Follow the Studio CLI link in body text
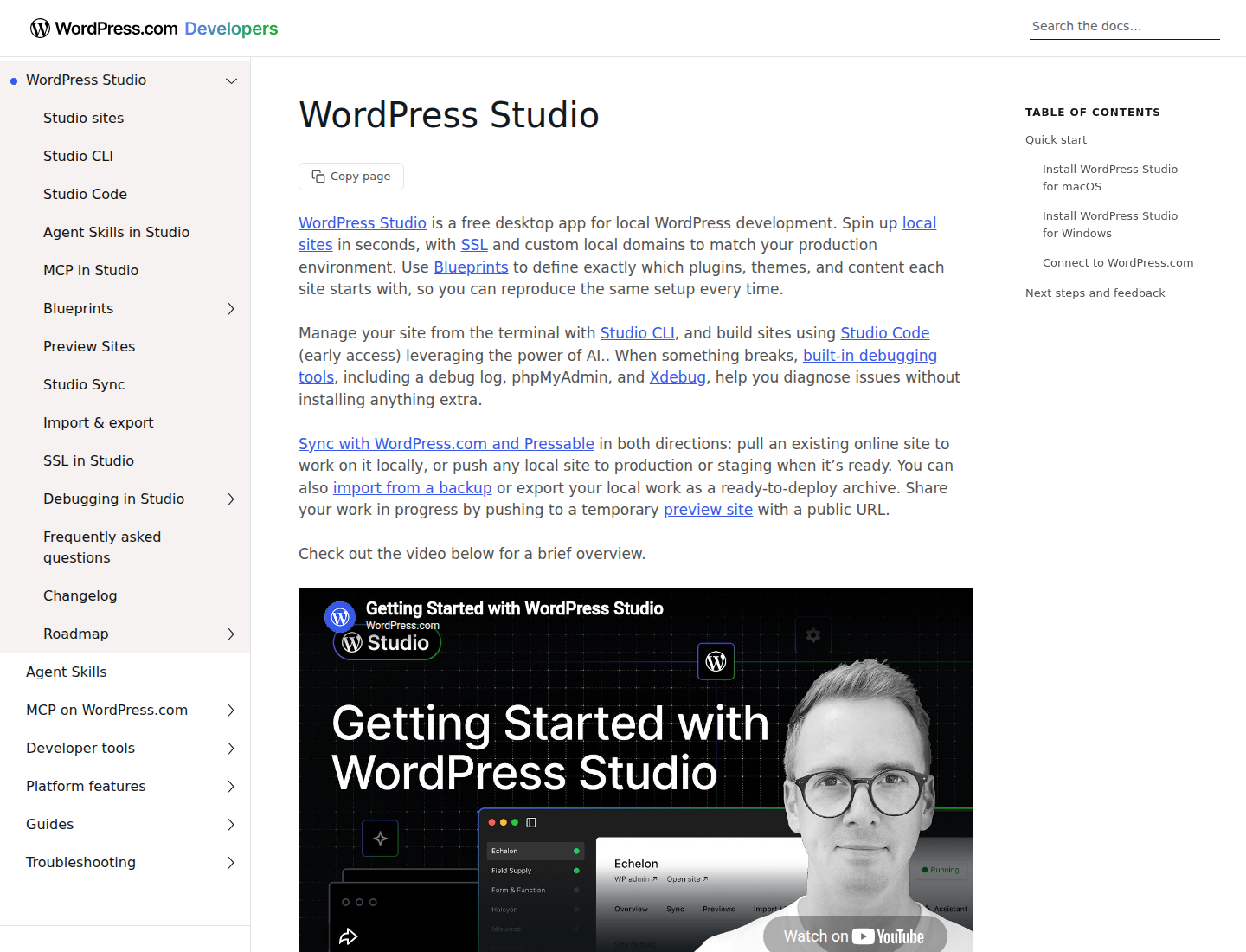Screen dimensions: 1246x952 (638, 333)
